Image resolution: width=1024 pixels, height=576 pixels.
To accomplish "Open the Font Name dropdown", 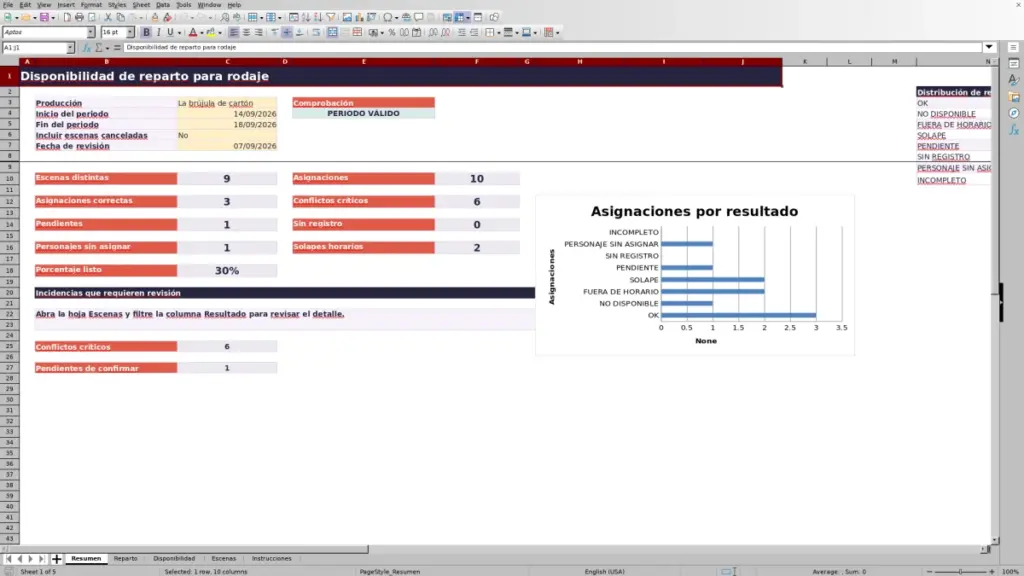I will tap(91, 32).
